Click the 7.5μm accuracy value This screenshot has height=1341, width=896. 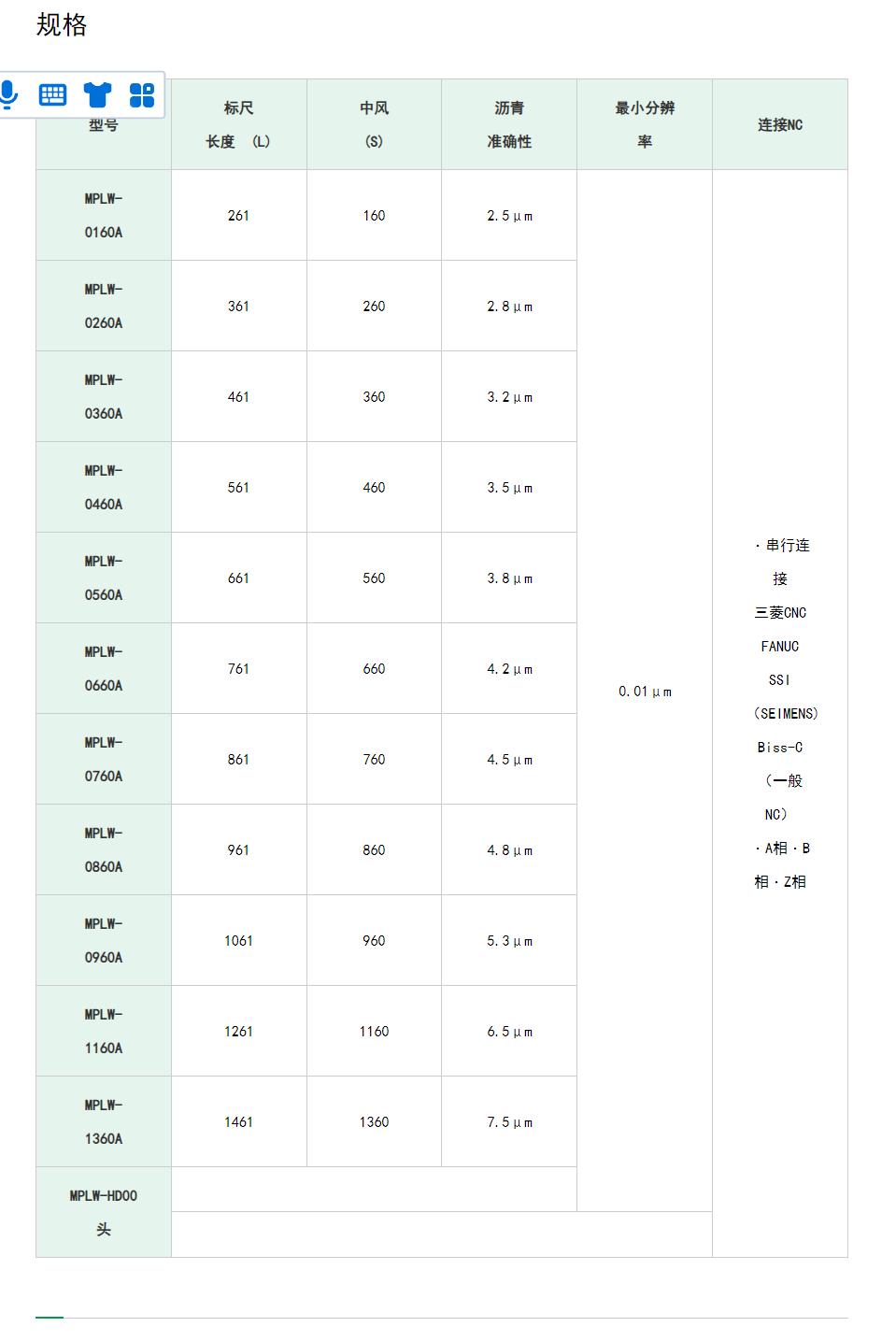coord(509,1121)
